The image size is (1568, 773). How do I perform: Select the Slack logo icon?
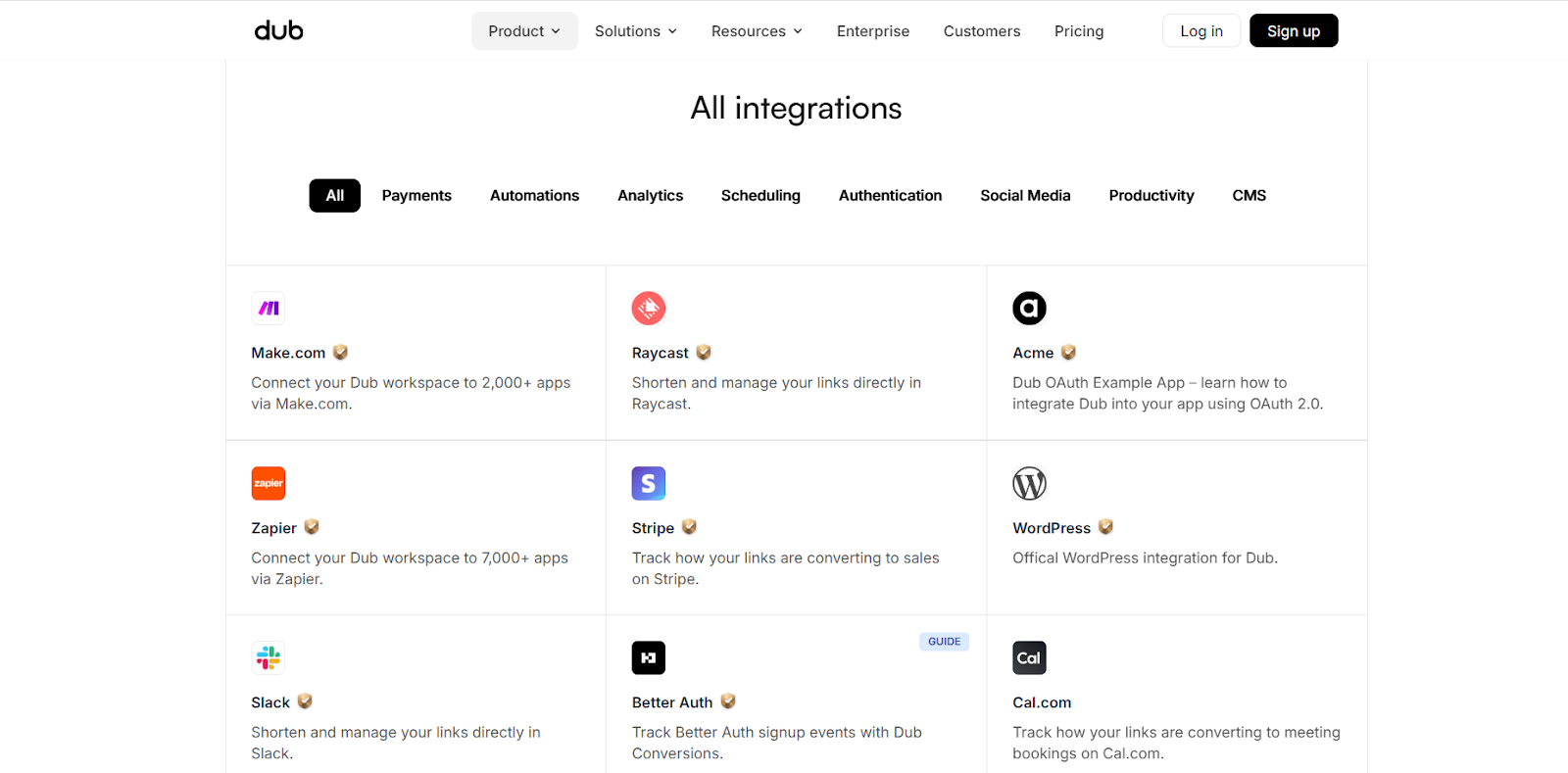click(269, 657)
